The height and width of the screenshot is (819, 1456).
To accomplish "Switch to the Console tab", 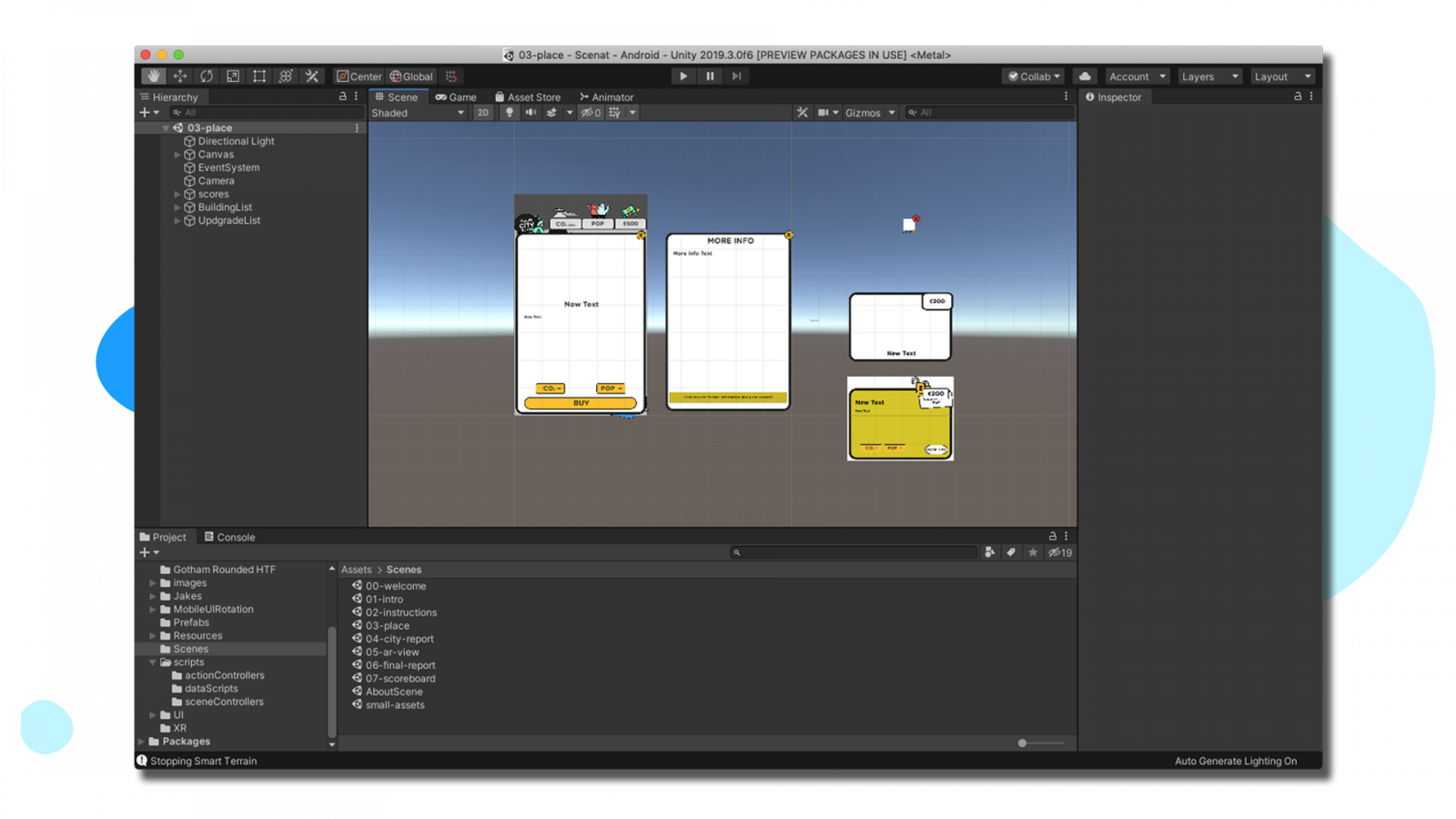I will coord(230,537).
